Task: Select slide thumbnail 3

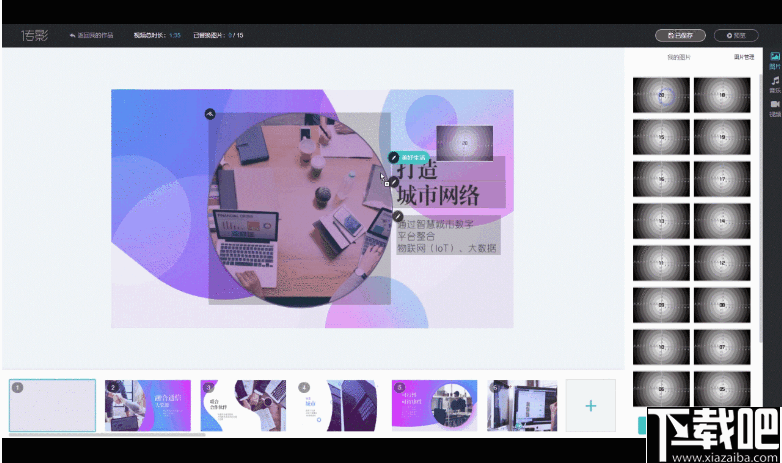Action: coord(243,406)
